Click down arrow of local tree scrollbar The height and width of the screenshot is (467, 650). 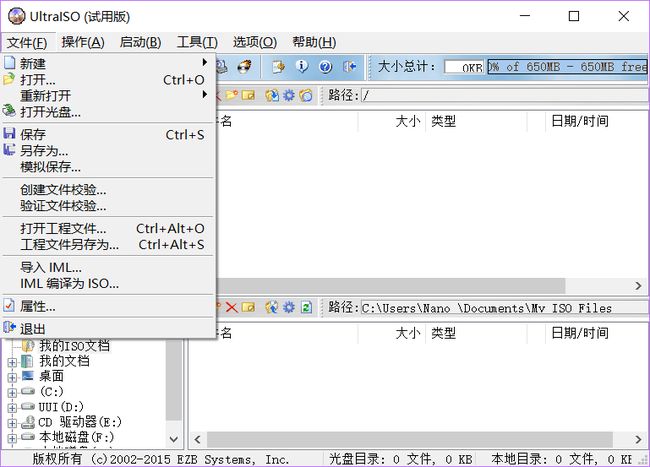174,439
